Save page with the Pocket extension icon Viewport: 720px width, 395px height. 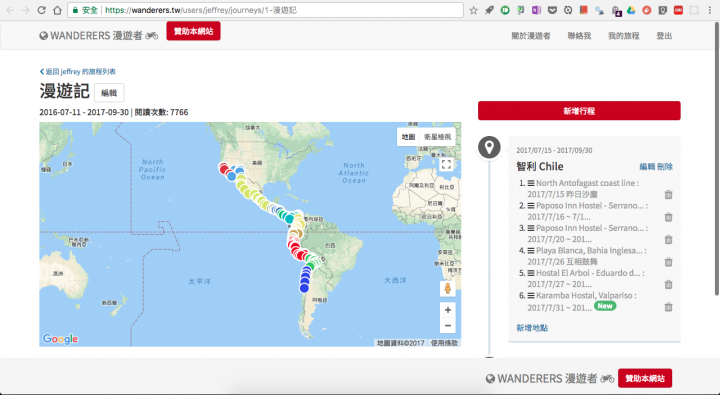pyautogui.click(x=552, y=10)
